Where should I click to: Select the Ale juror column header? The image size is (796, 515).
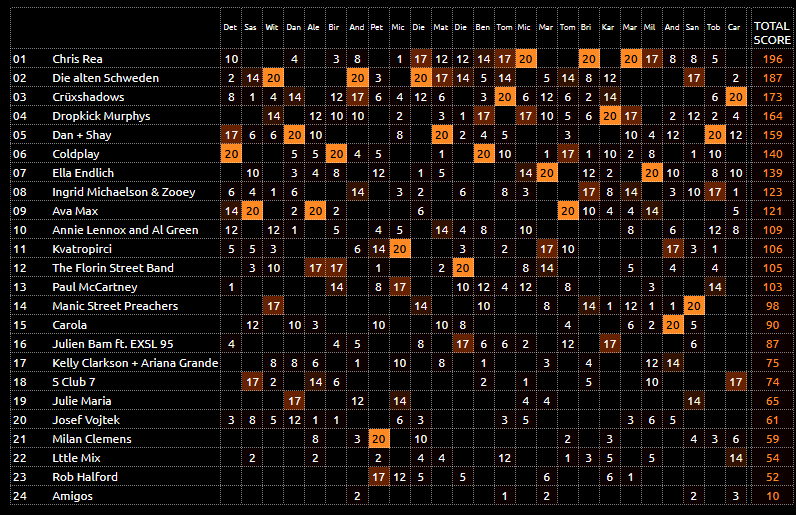[313, 27]
